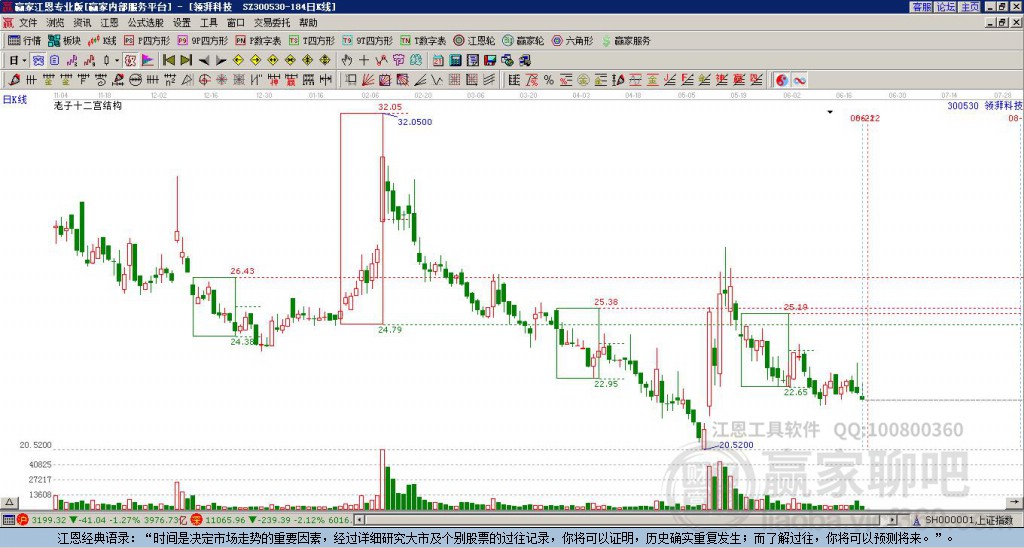Step chart right with black arrow

click(221, 61)
